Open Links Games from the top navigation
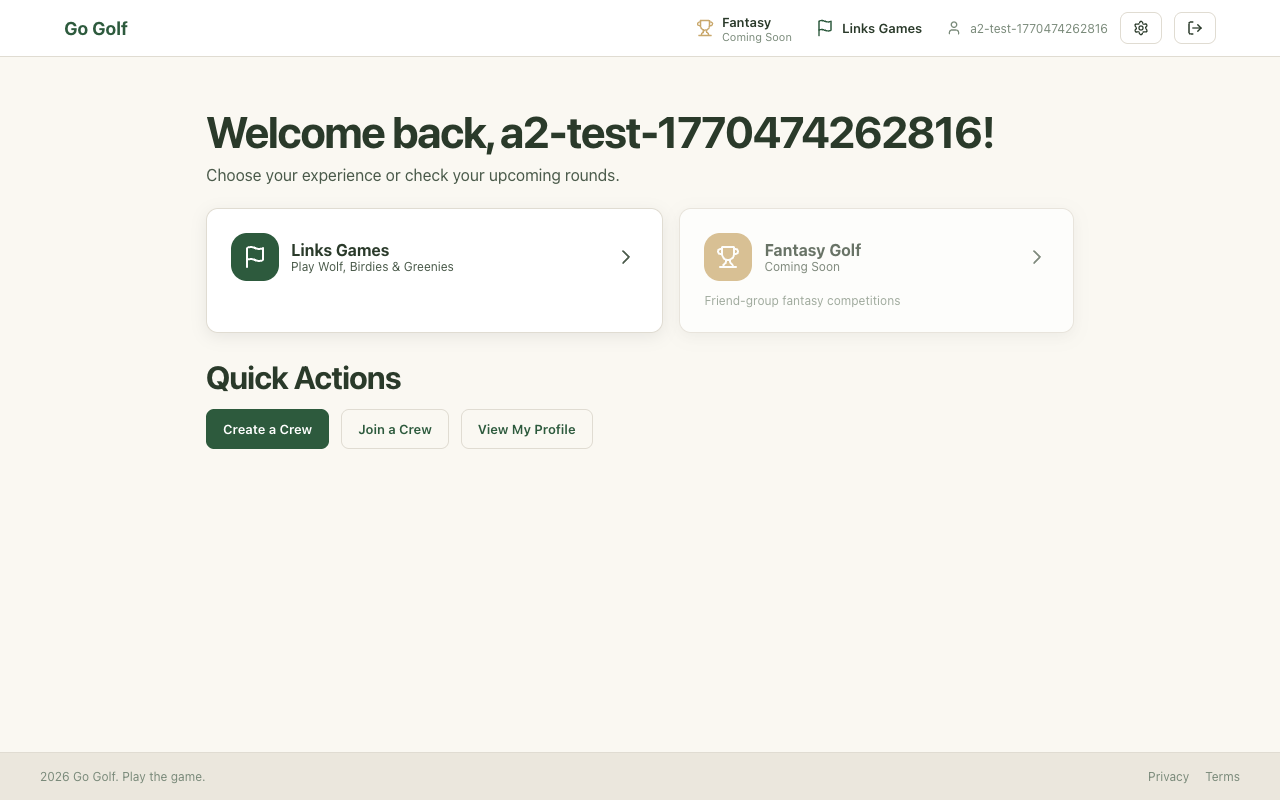This screenshot has height=800, width=1280. tap(881, 29)
